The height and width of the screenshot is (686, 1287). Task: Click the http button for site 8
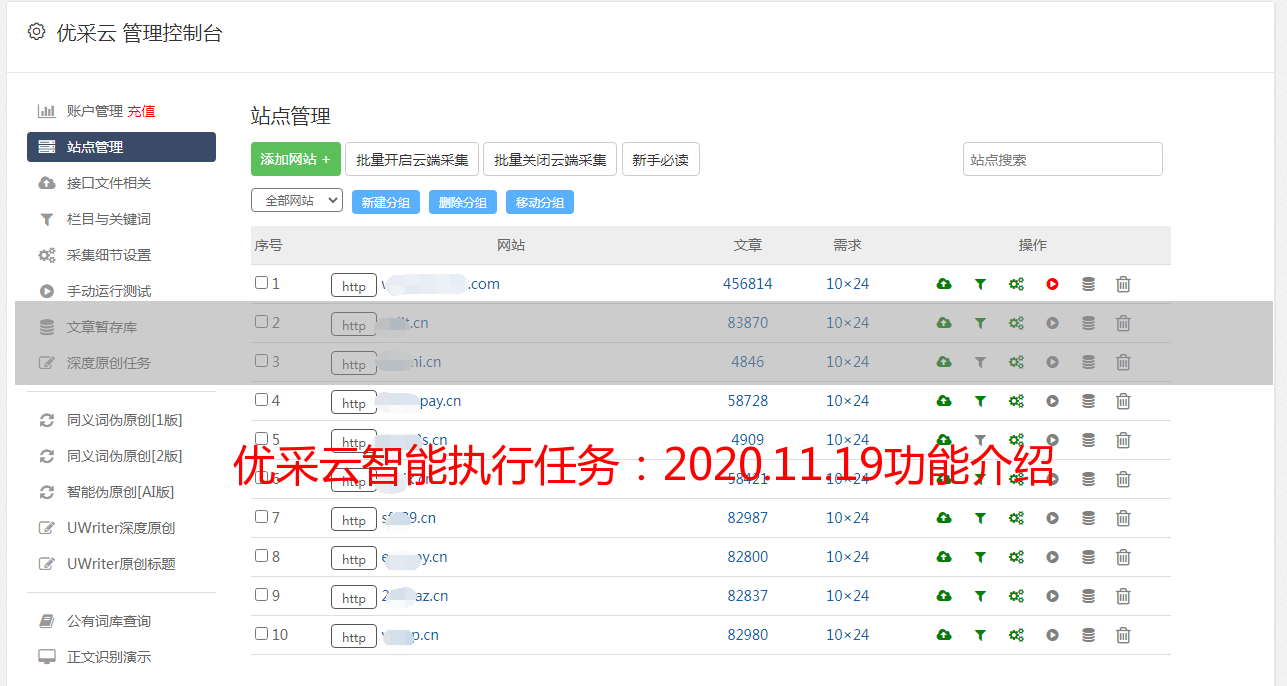(x=354, y=559)
